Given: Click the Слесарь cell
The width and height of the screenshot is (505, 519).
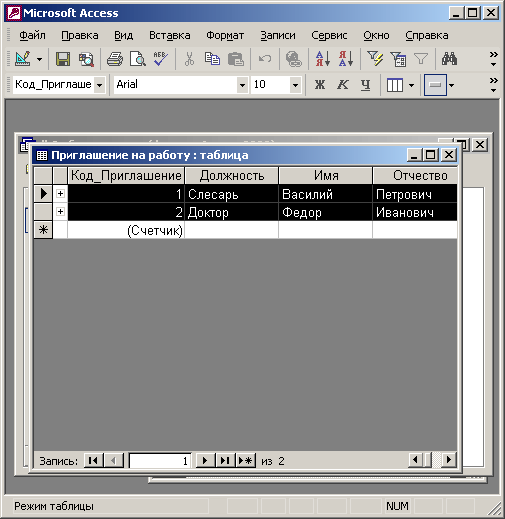Looking at the screenshot, I should tap(232, 194).
